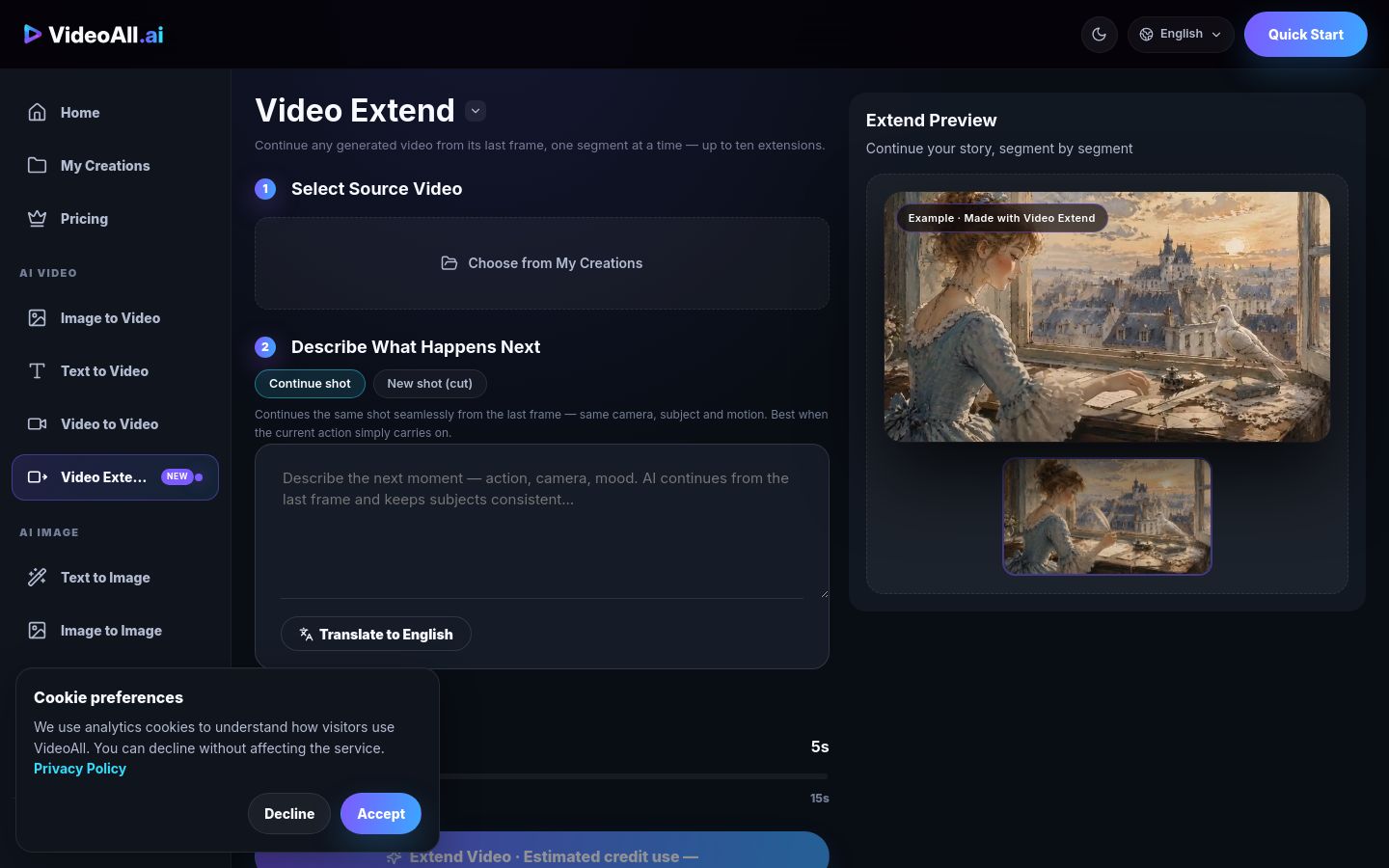The width and height of the screenshot is (1389, 868).
Task: Go to Home in sidebar
Action: (115, 113)
